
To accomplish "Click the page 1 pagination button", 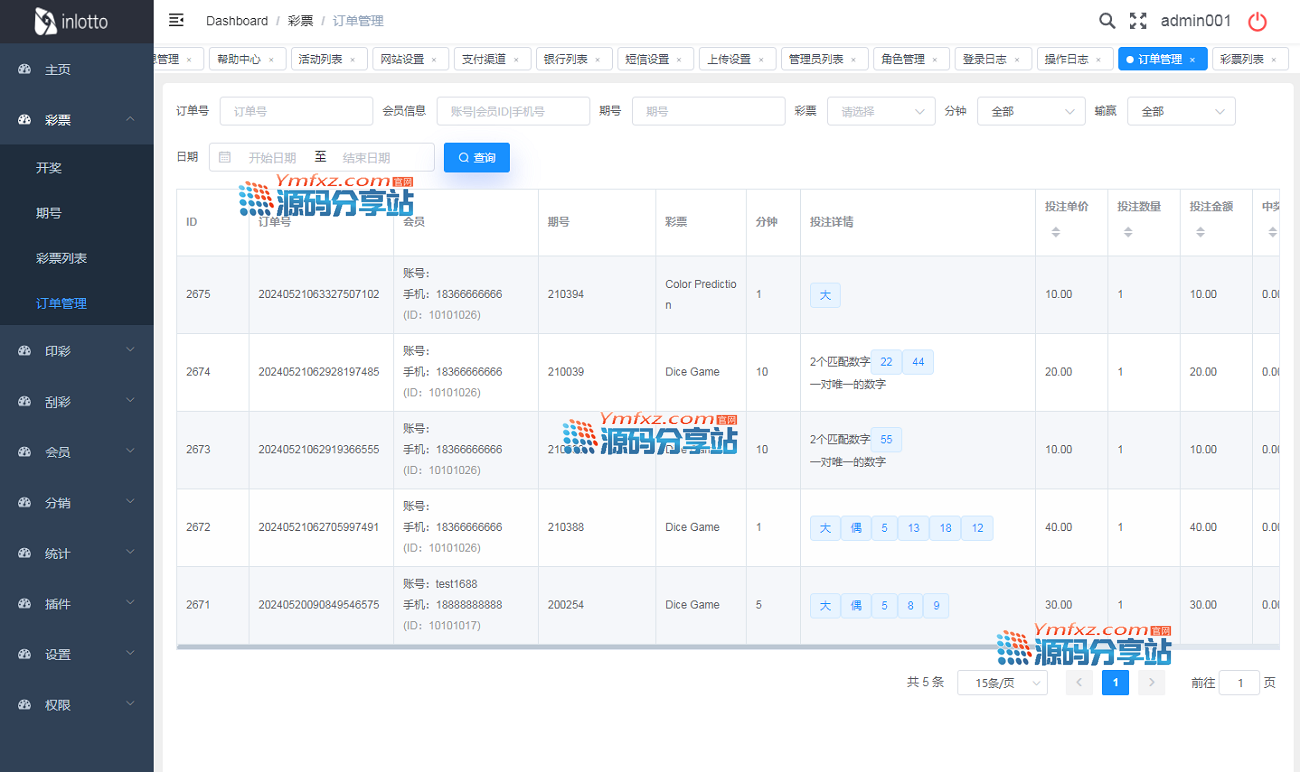I will coord(1115,683).
